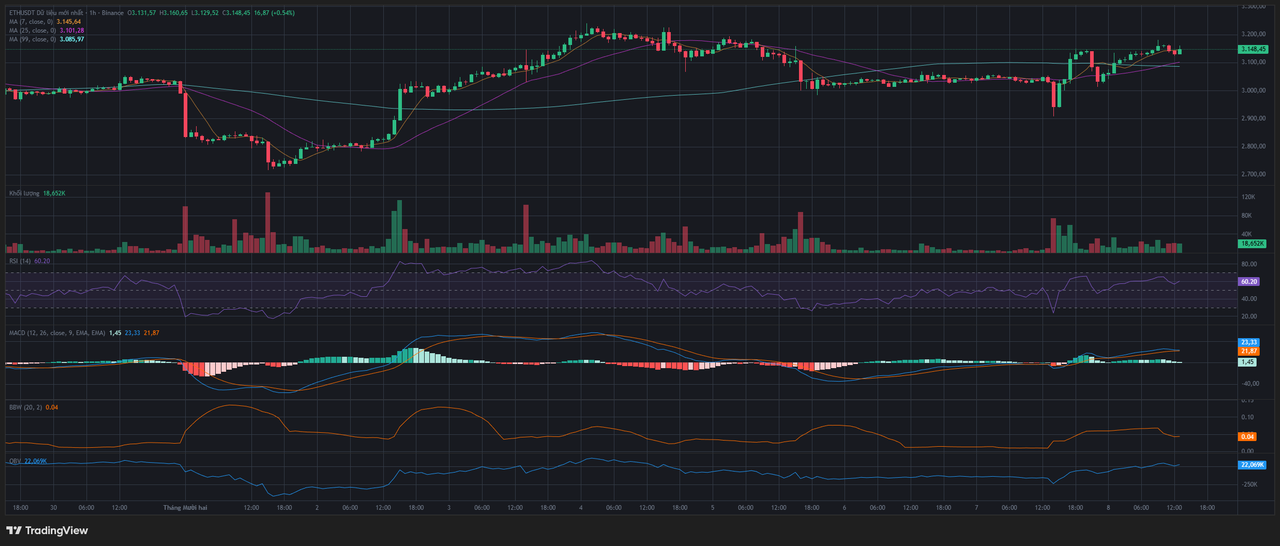Click the close price value C3.148,45
The height and width of the screenshot is (546, 1280).
(236, 13)
